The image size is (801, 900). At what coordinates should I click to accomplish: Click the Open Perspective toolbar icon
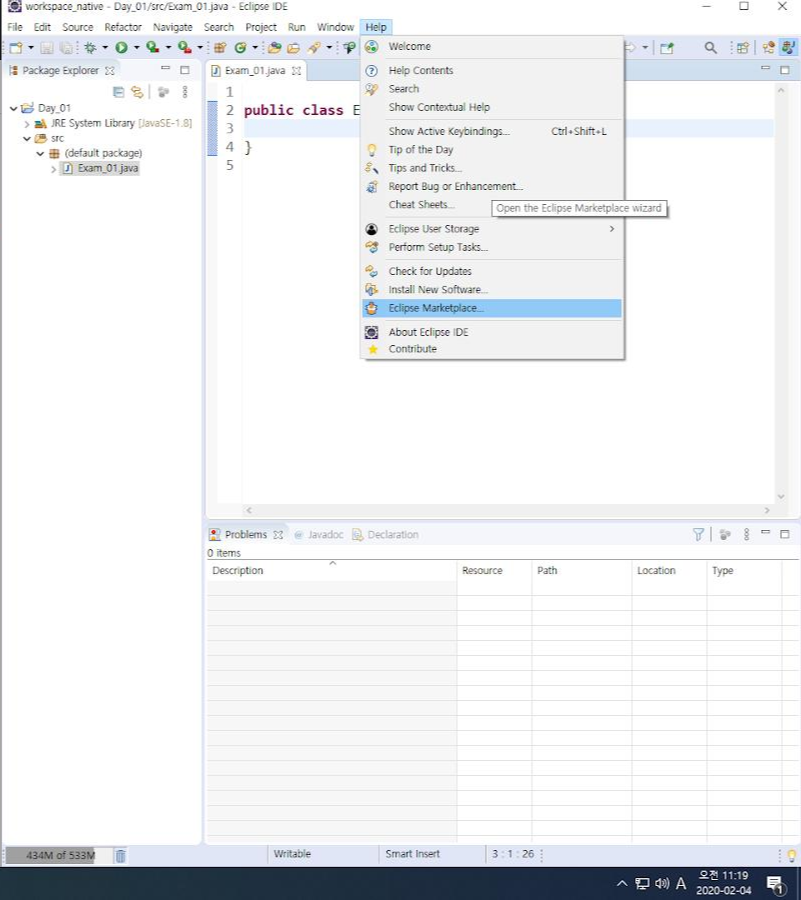742,48
